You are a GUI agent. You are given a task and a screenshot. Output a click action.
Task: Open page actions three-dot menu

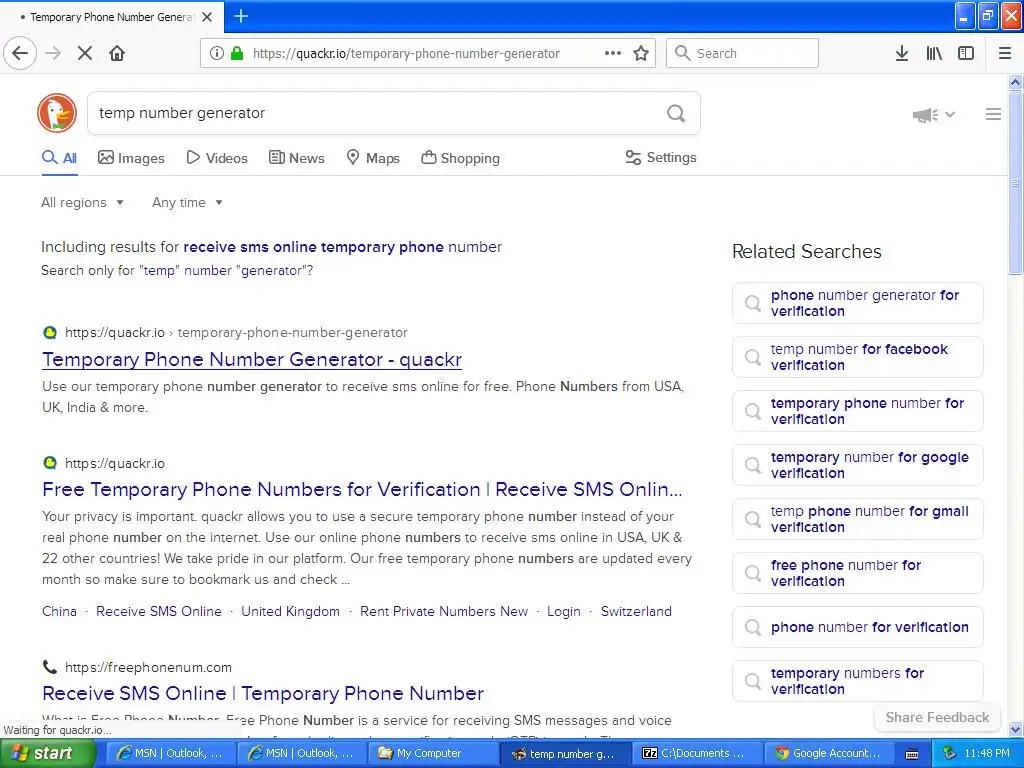(613, 53)
